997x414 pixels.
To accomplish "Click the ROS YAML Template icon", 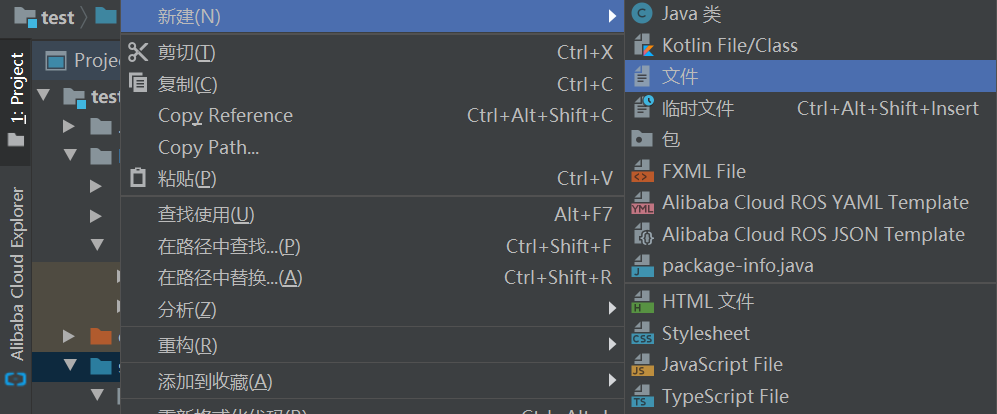I will coord(643,203).
